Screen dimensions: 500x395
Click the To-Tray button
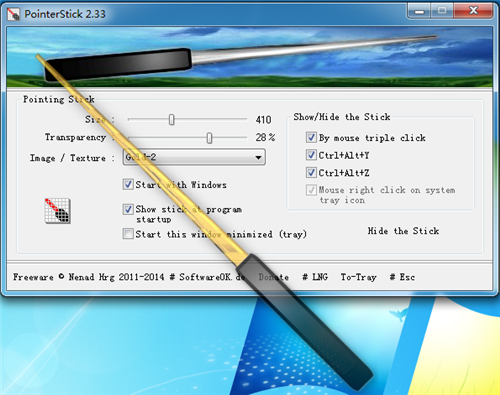(x=358, y=277)
